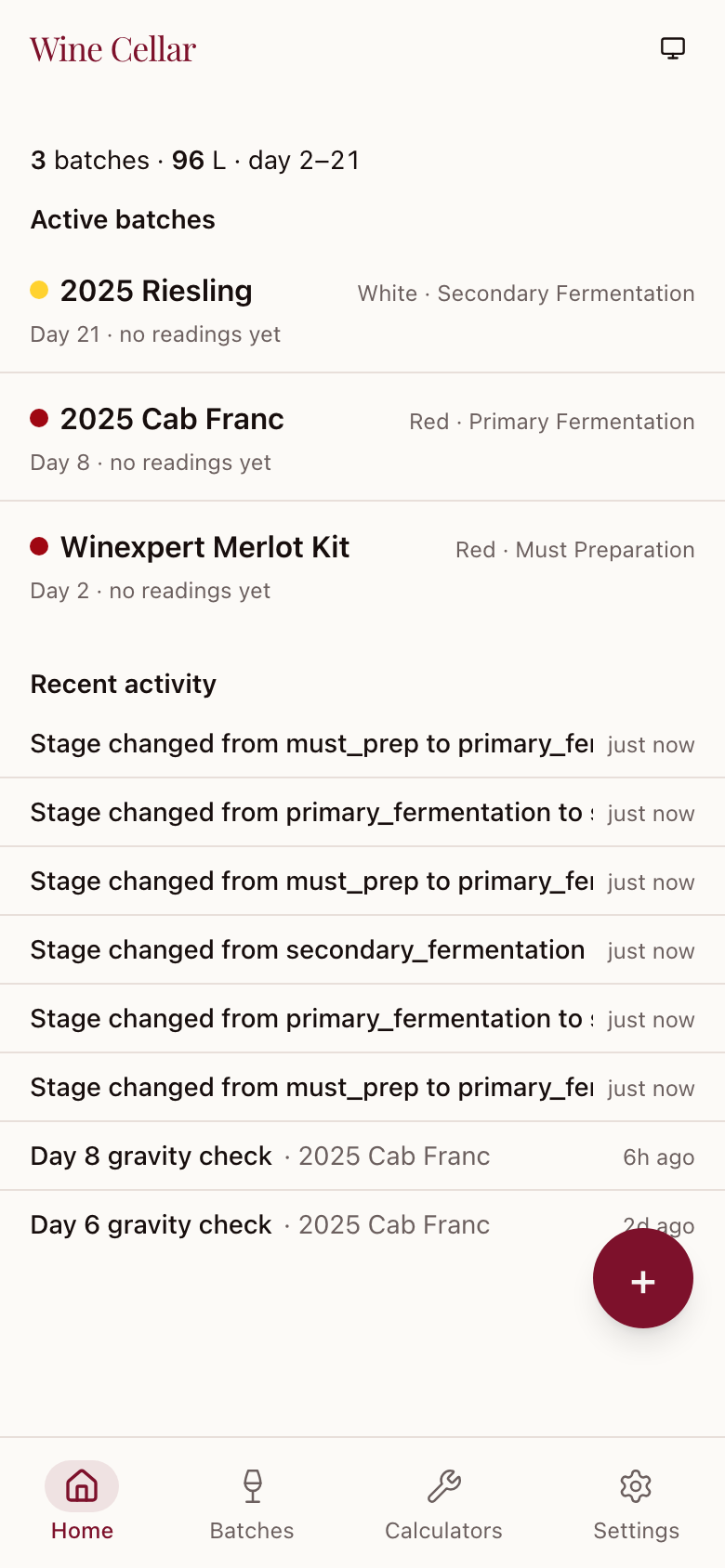Open the secondary_fermentation stage change entry

tap(308, 949)
